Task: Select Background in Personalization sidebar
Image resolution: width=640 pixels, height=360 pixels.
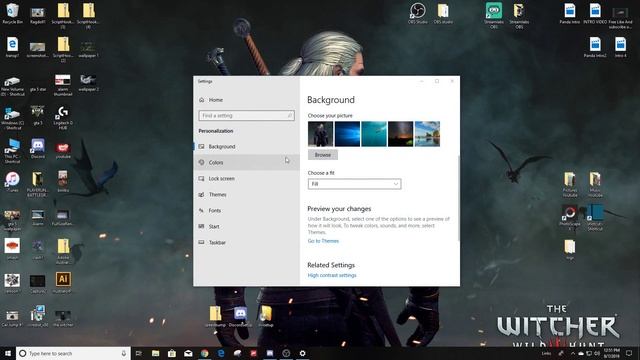Action: [247, 147]
